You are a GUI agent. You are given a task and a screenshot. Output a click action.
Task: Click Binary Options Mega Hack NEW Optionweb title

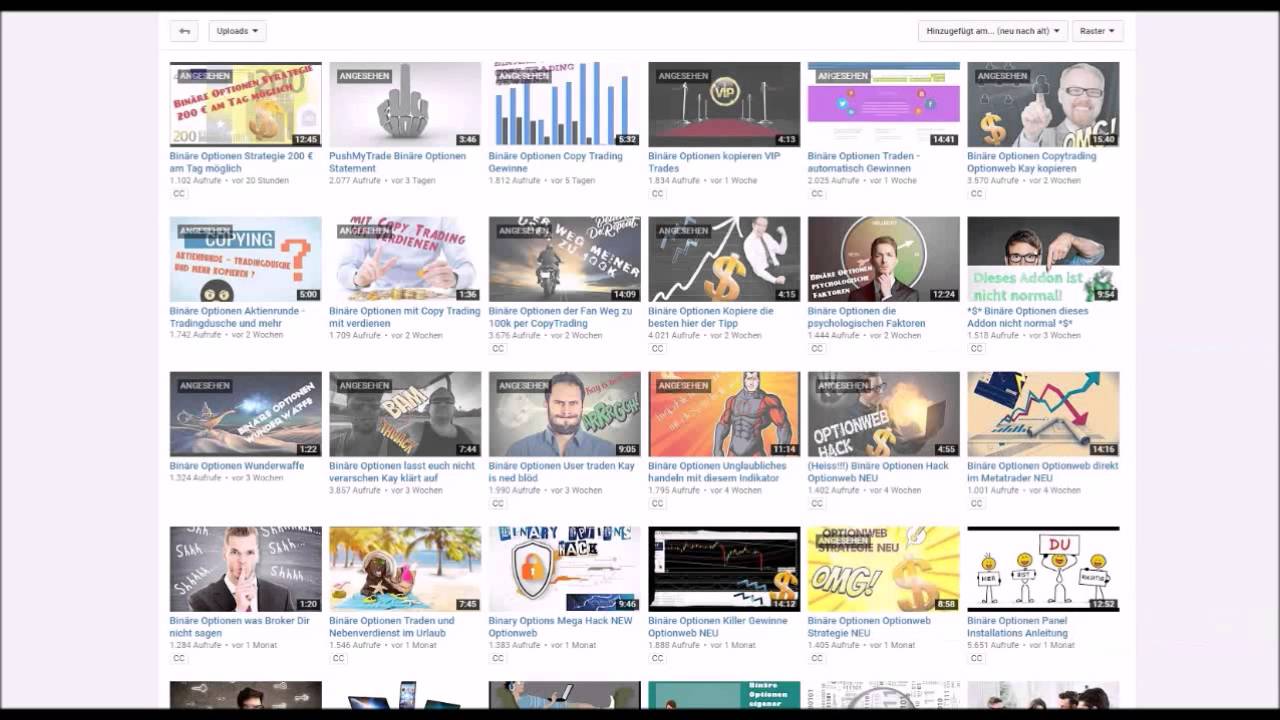560,627
